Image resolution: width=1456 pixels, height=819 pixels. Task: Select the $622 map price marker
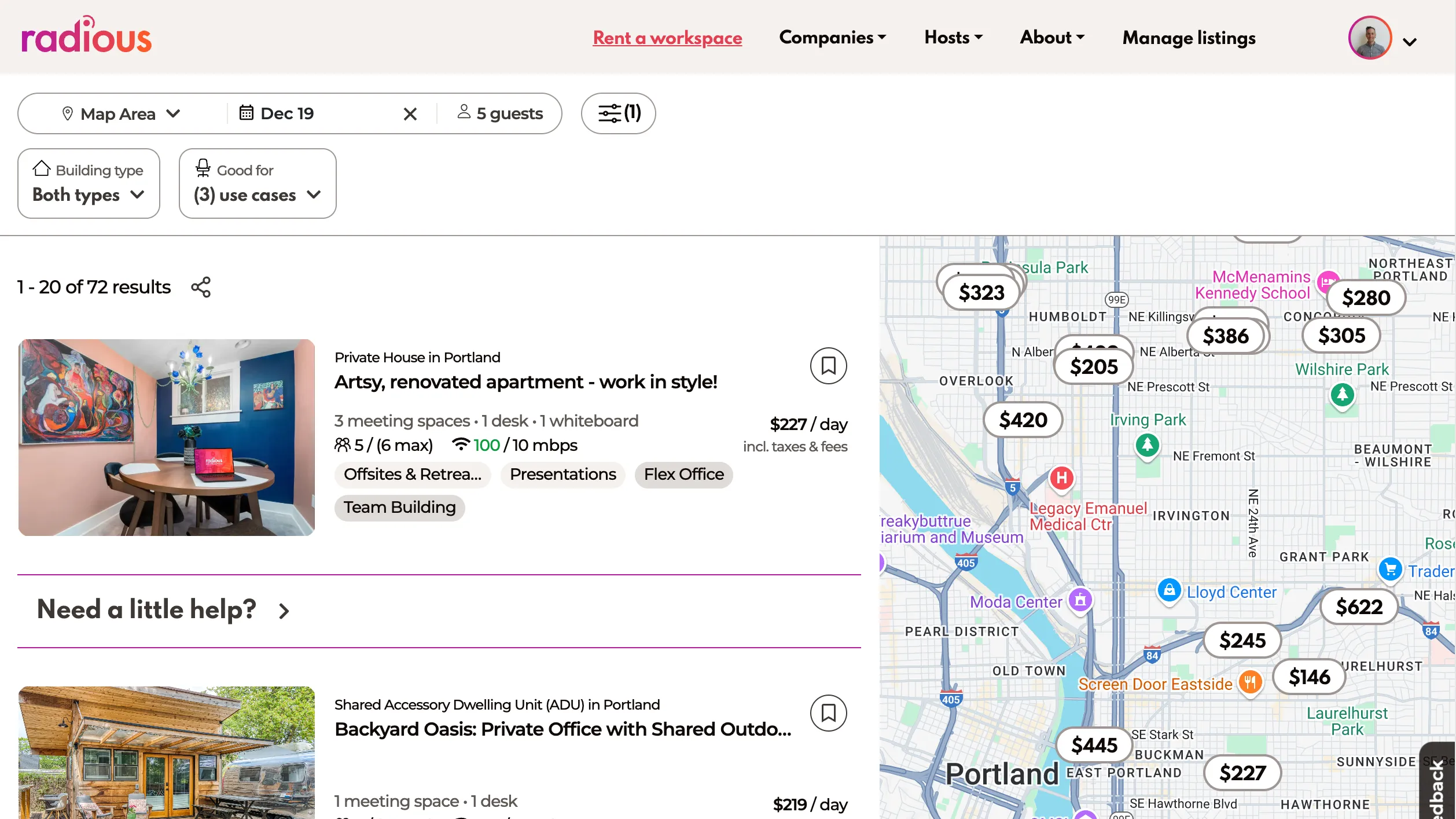1358,607
